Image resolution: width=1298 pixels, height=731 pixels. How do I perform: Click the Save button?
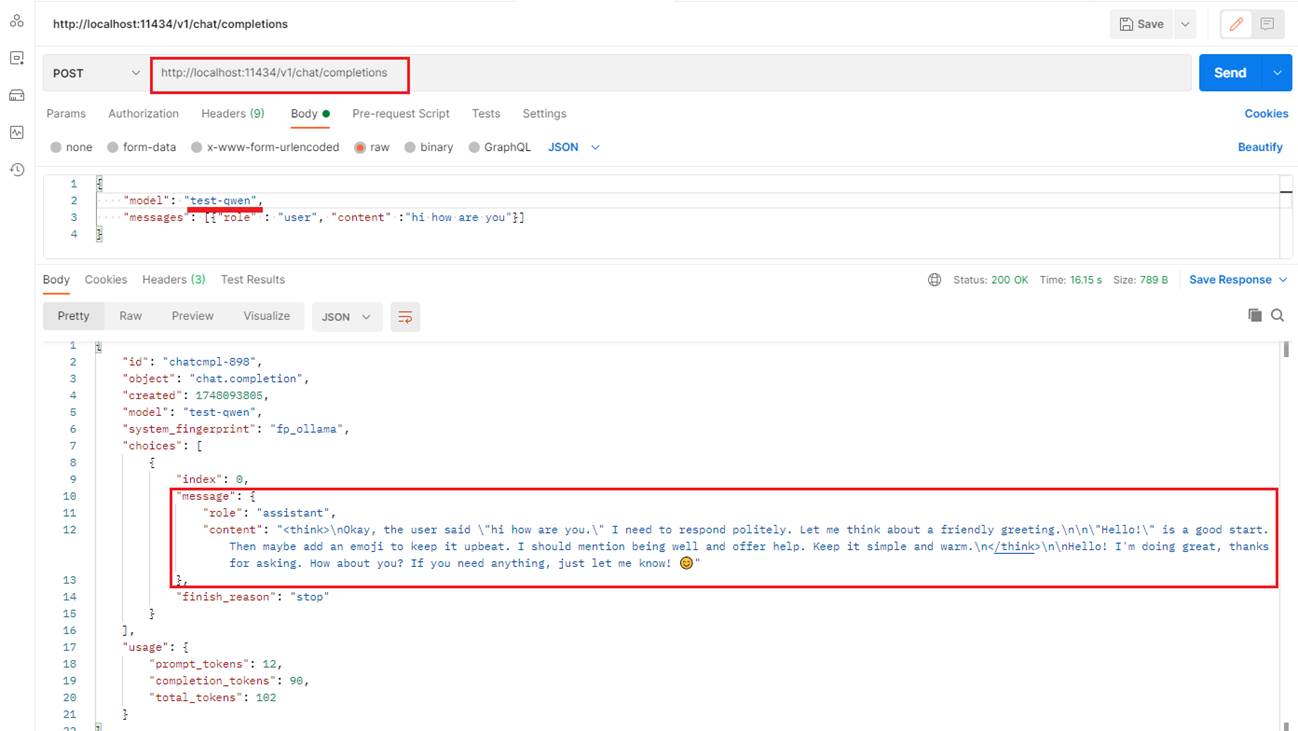[x=1142, y=24]
